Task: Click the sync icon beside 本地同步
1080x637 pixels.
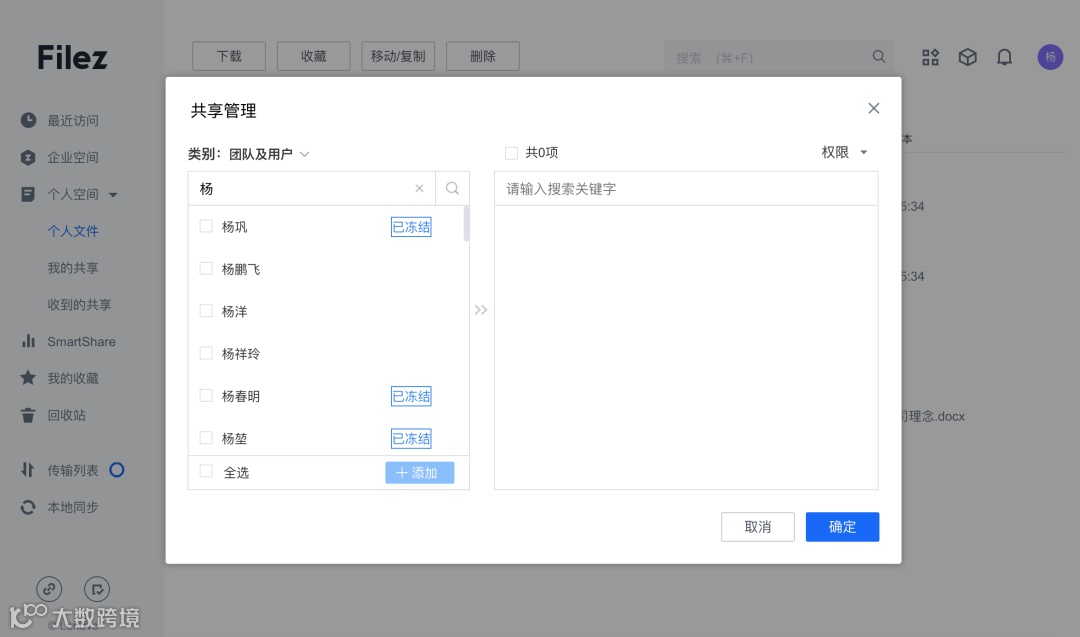Action: tap(28, 507)
